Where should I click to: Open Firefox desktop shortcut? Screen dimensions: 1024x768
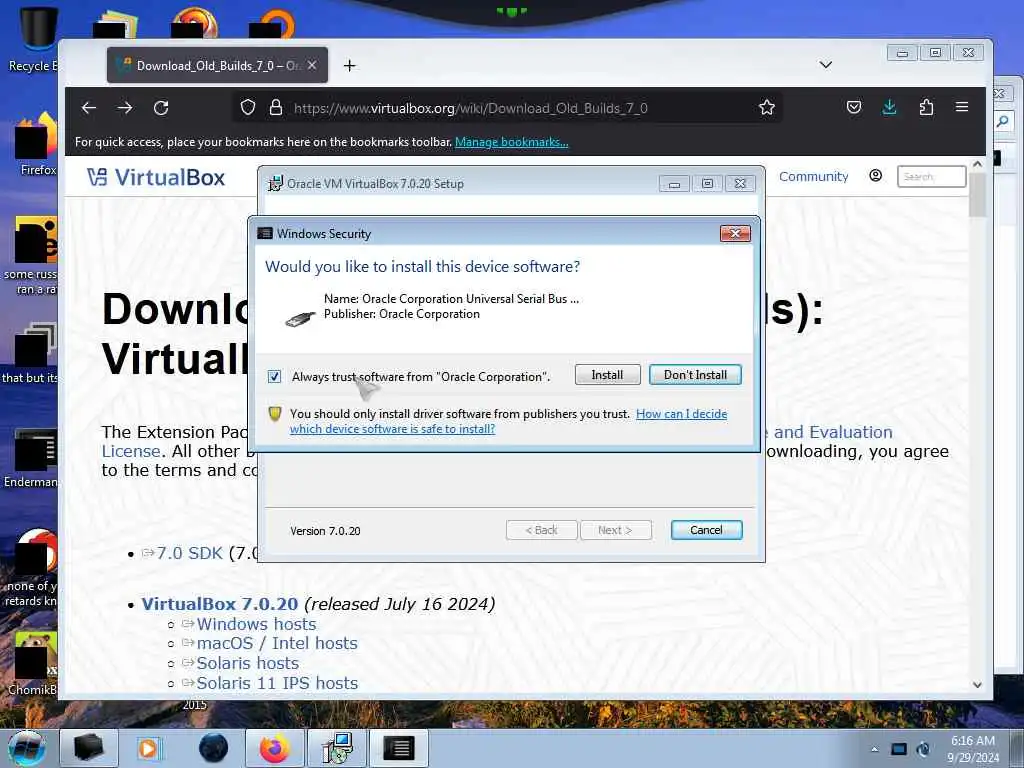[x=37, y=145]
